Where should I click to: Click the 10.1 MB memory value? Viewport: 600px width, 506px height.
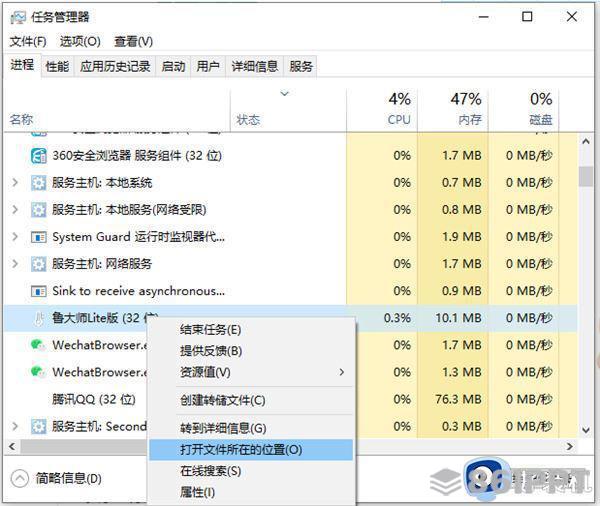[x=458, y=318]
